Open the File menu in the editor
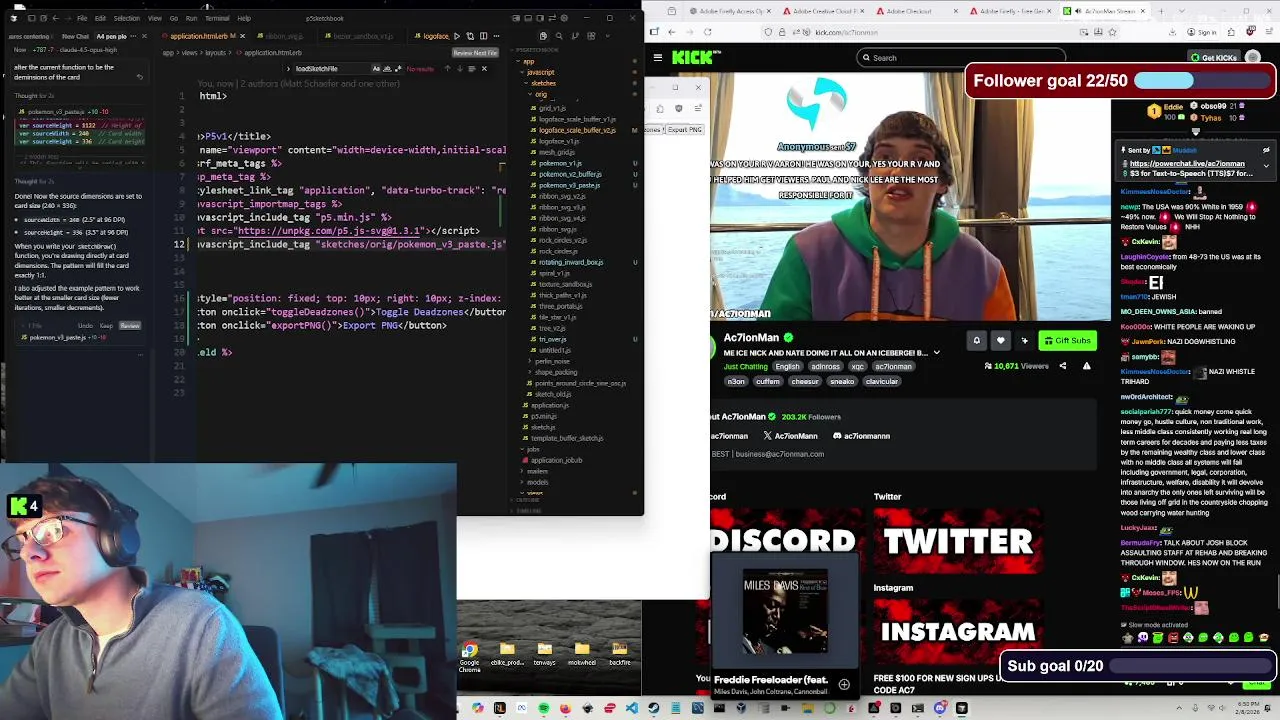The width and height of the screenshot is (1280, 720). [x=82, y=18]
